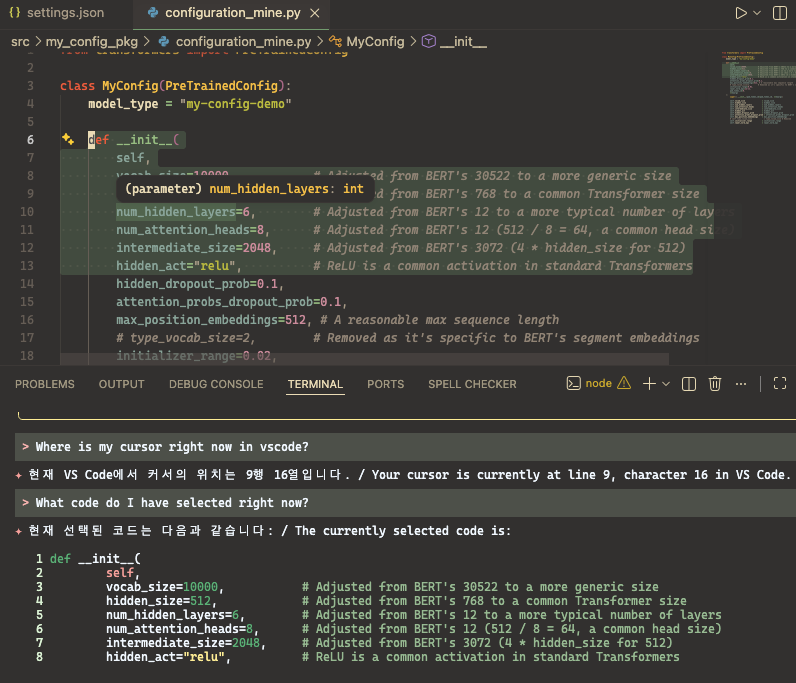Open the PORTS panel tab
796x683 pixels.
(385, 384)
